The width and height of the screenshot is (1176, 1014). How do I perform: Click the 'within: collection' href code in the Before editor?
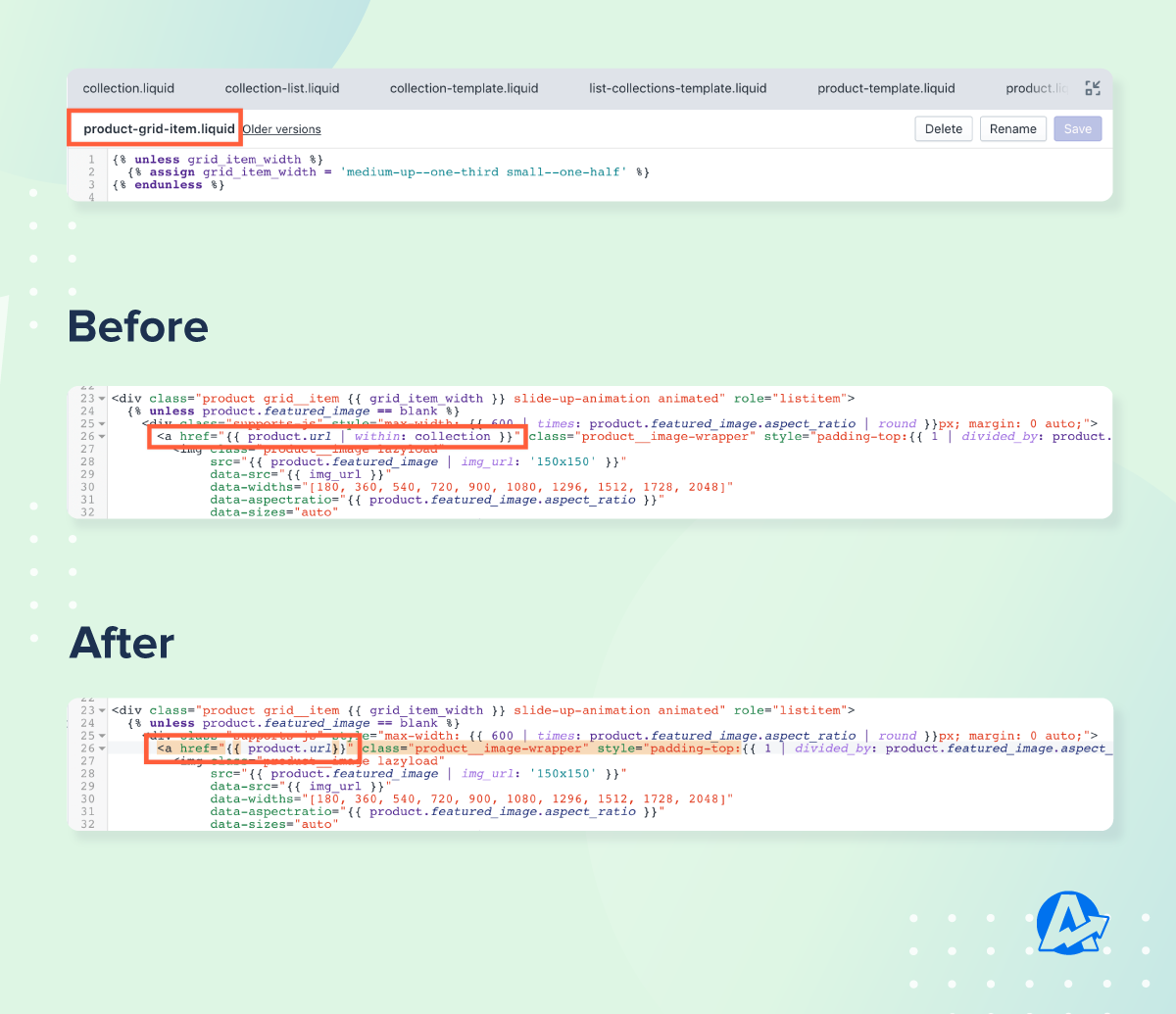[339, 437]
